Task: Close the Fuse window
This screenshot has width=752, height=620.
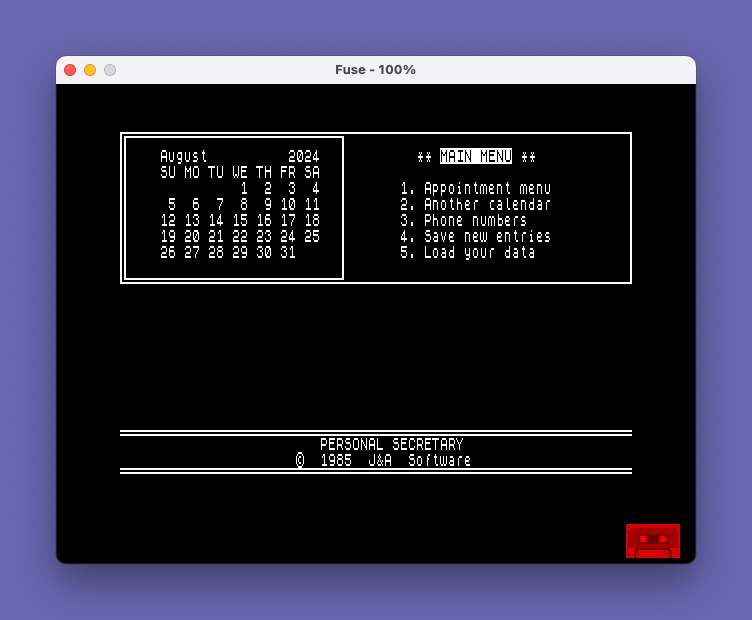Action: click(70, 70)
